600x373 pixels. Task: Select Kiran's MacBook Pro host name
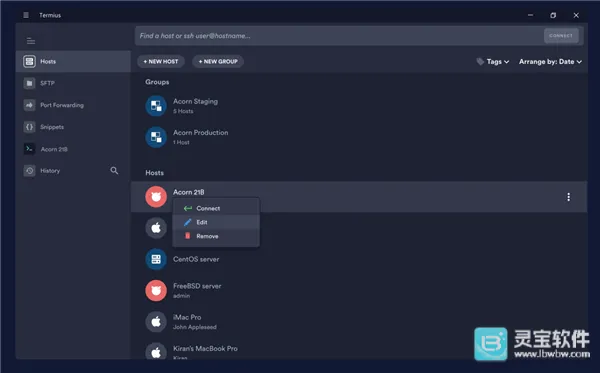tap(205, 349)
